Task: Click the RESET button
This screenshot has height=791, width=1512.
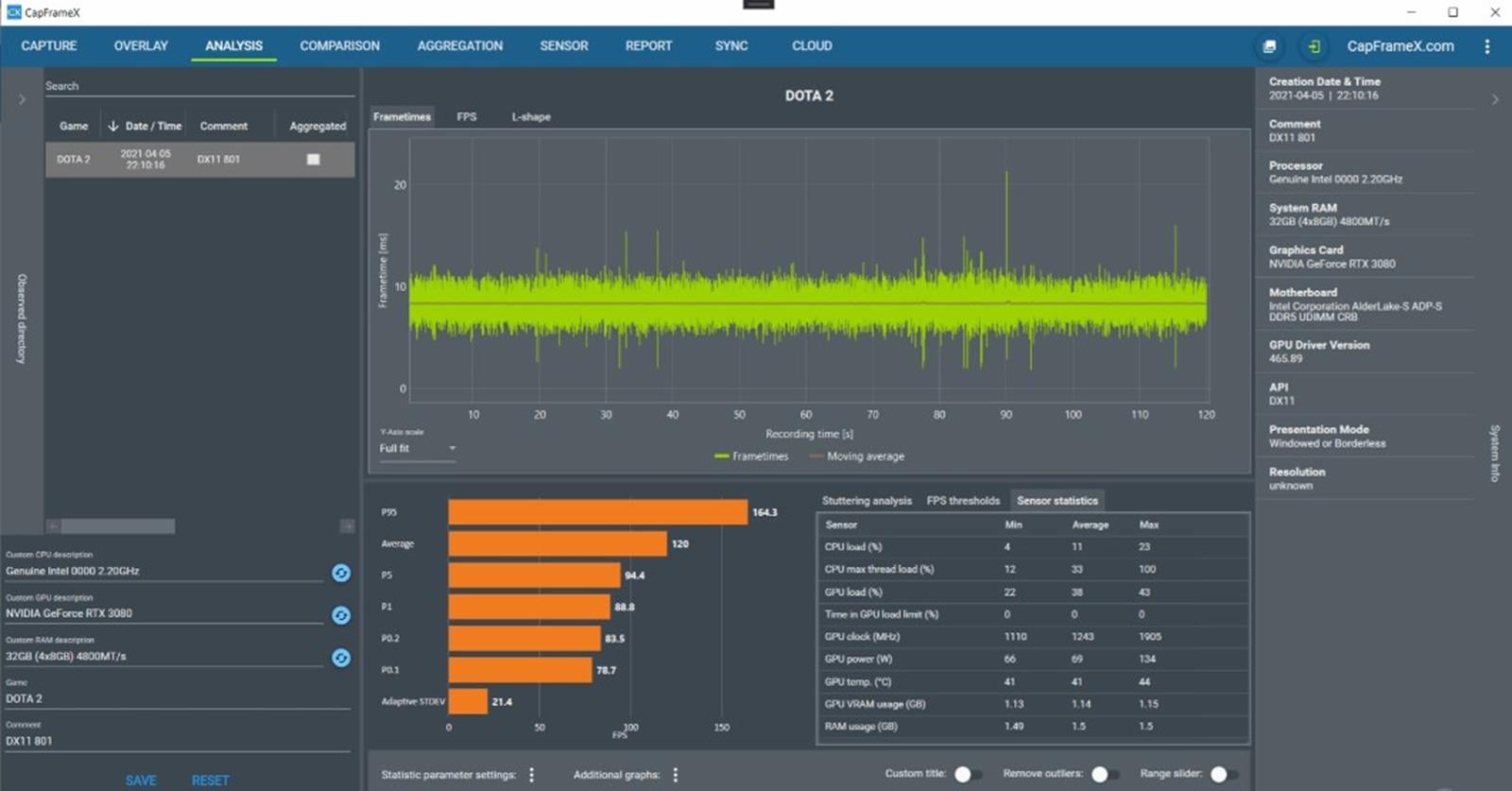Action: click(x=210, y=781)
